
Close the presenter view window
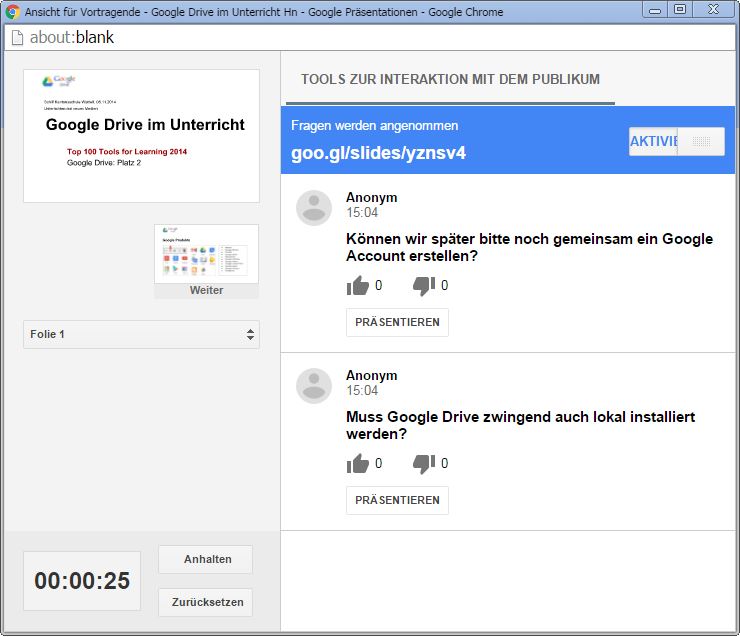point(713,10)
